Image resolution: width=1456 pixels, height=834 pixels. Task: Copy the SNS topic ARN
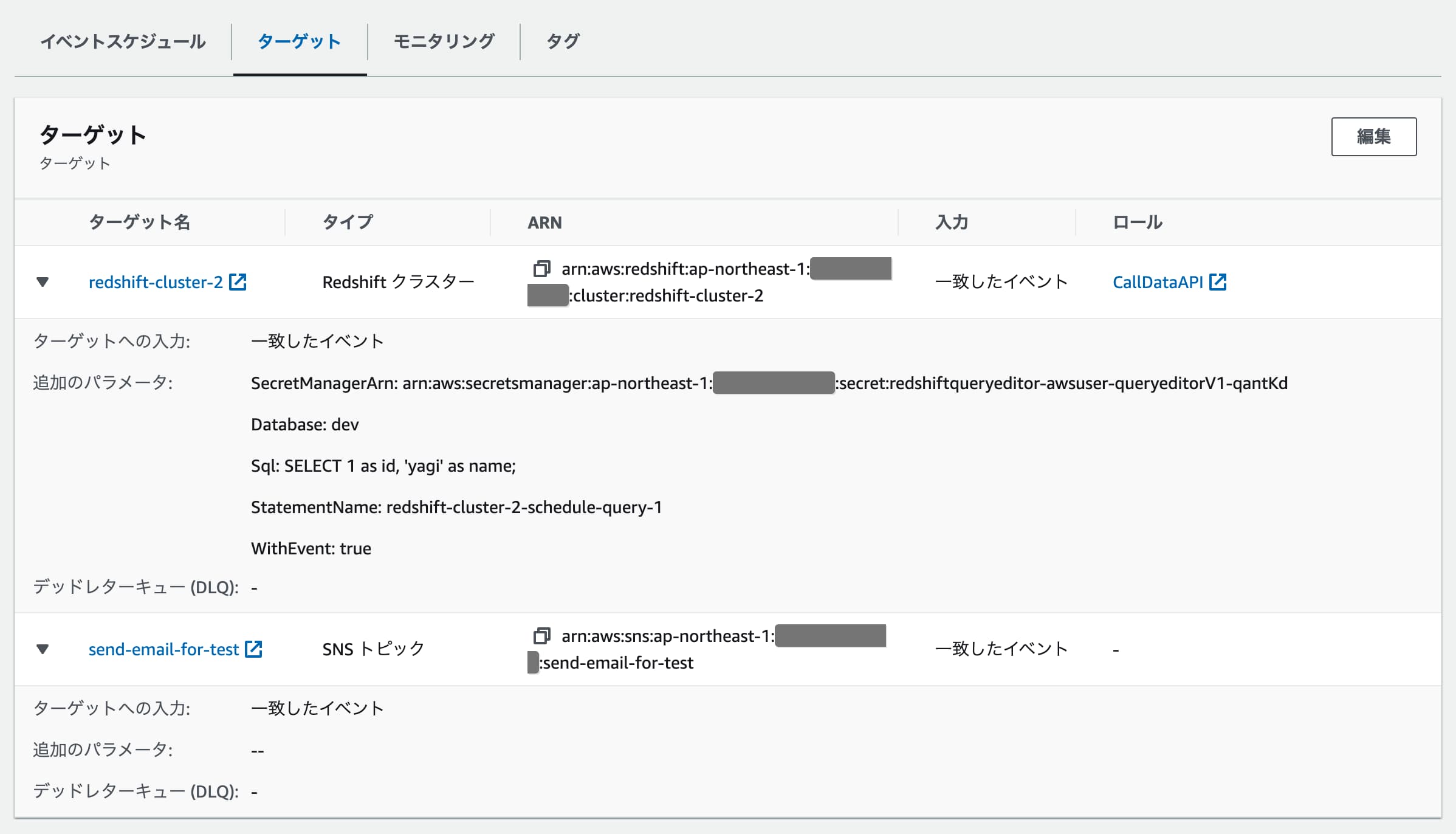540,635
